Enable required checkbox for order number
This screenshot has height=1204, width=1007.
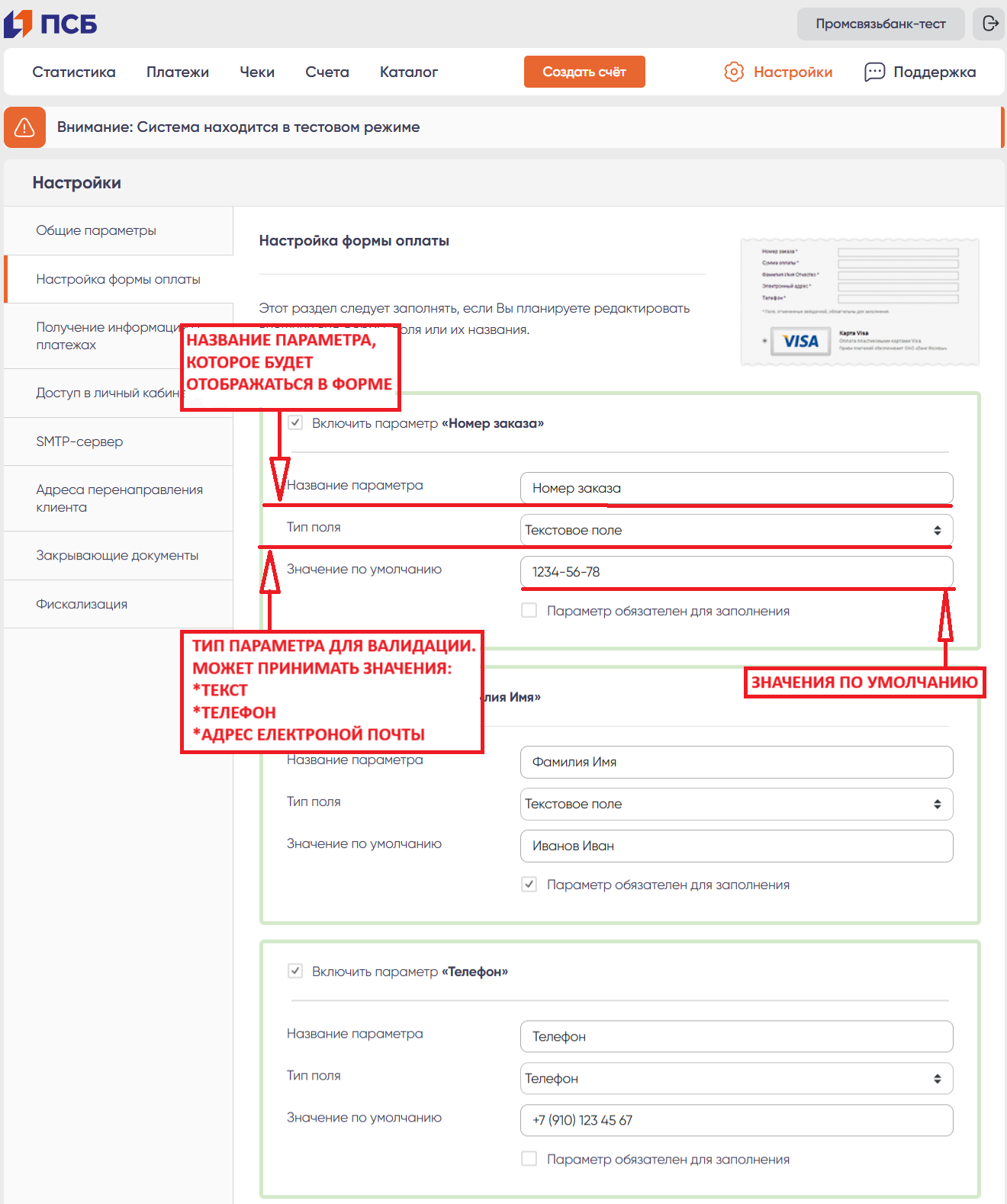pos(529,611)
